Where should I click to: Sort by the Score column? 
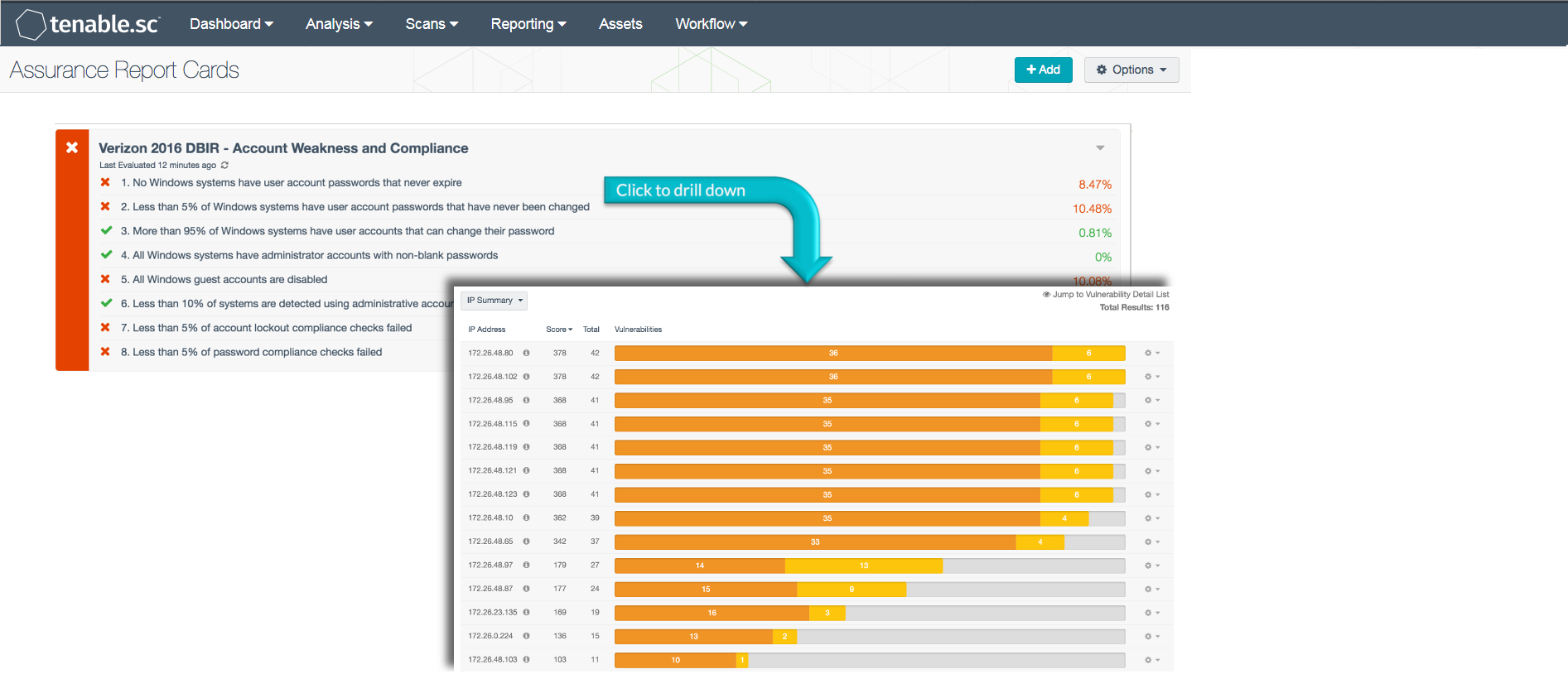pos(559,330)
